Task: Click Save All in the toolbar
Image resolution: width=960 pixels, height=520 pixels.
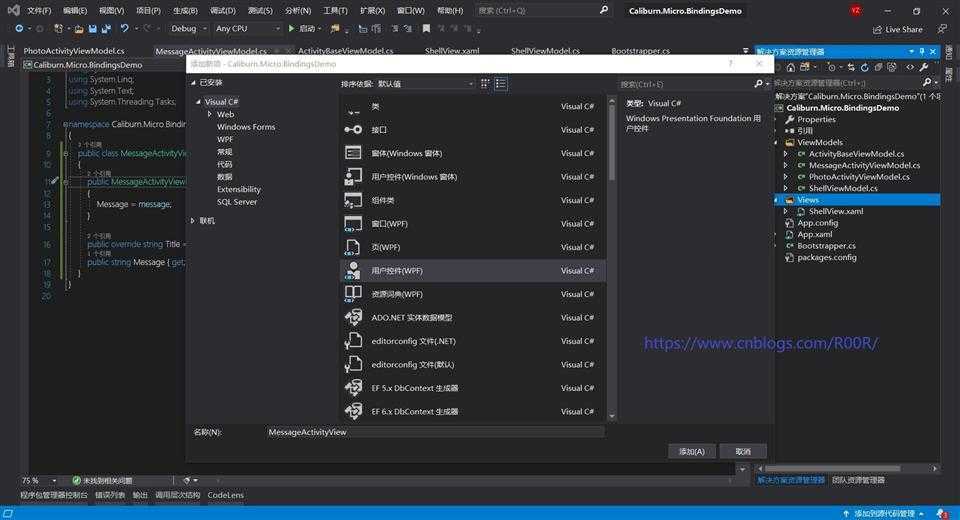Action: pyautogui.click(x=106, y=29)
